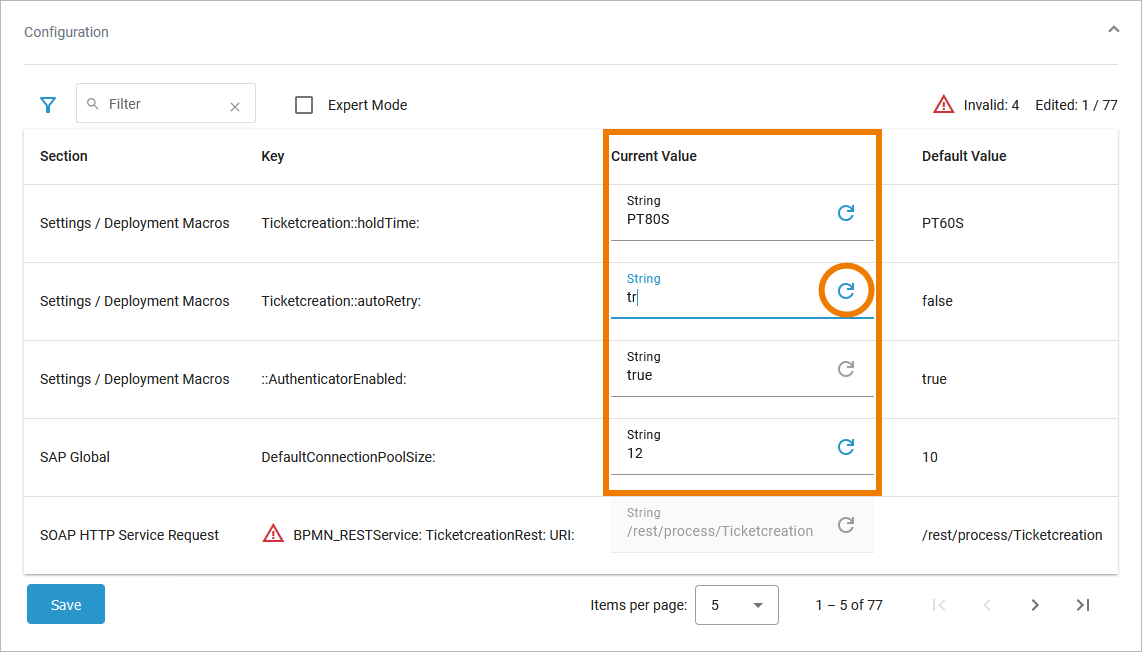The image size is (1142, 652).
Task: Click the filter funnel icon
Action: (47, 104)
